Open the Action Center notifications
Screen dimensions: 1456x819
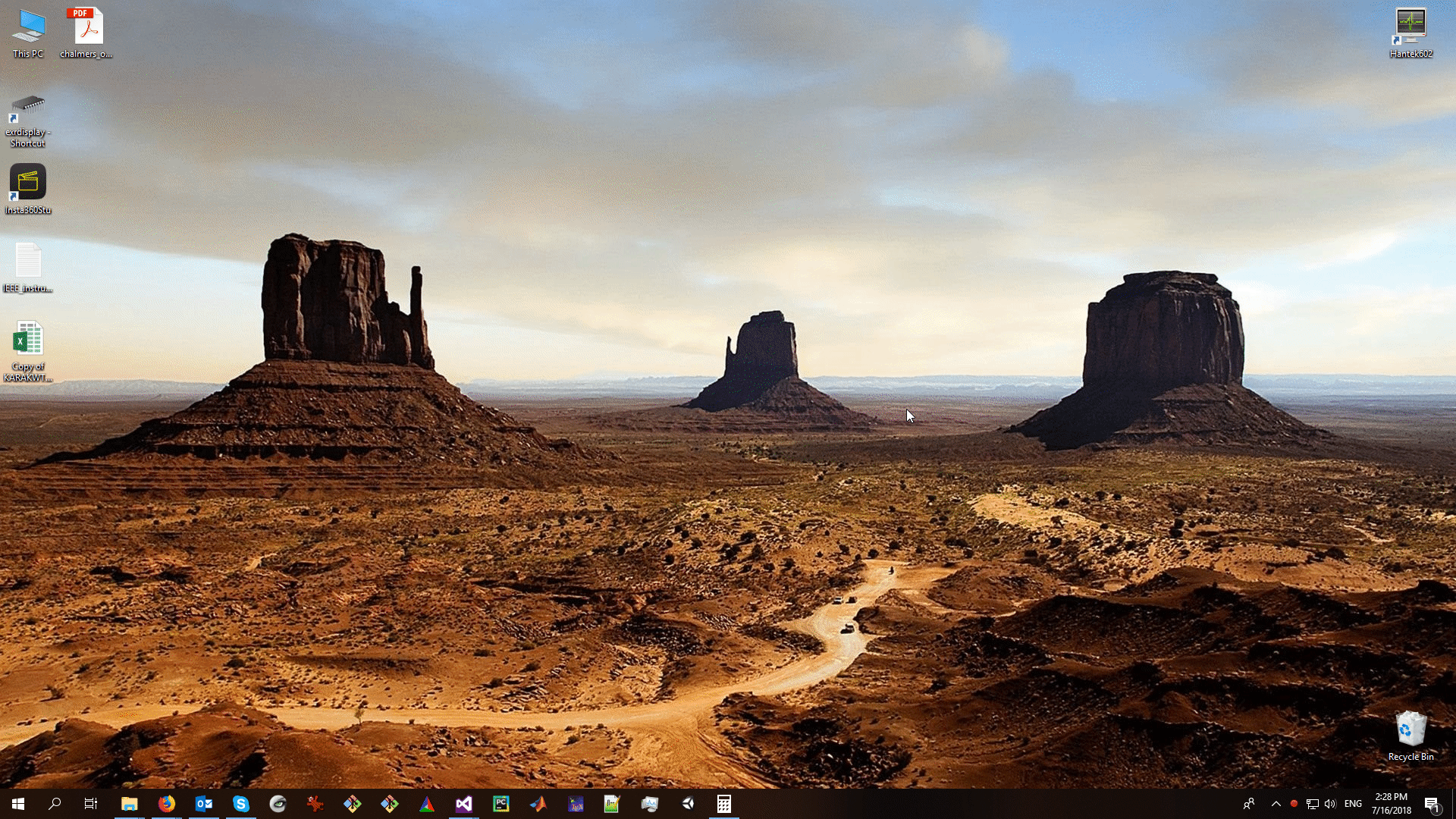pyautogui.click(x=1431, y=804)
